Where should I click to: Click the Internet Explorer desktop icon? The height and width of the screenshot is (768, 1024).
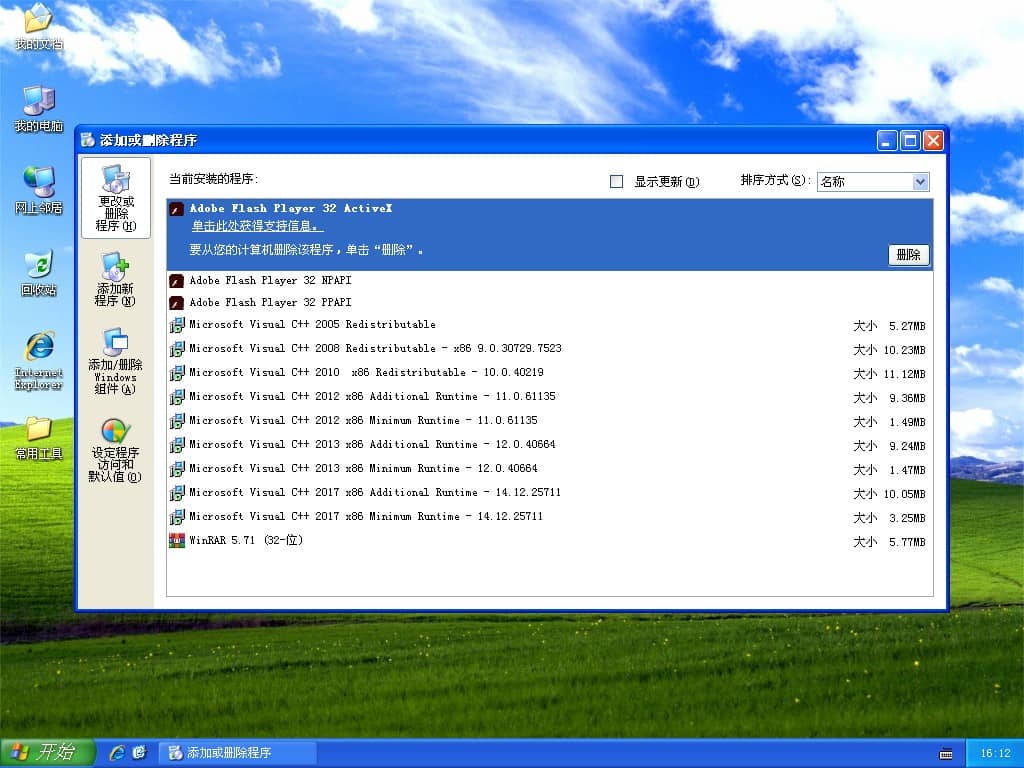(39, 348)
